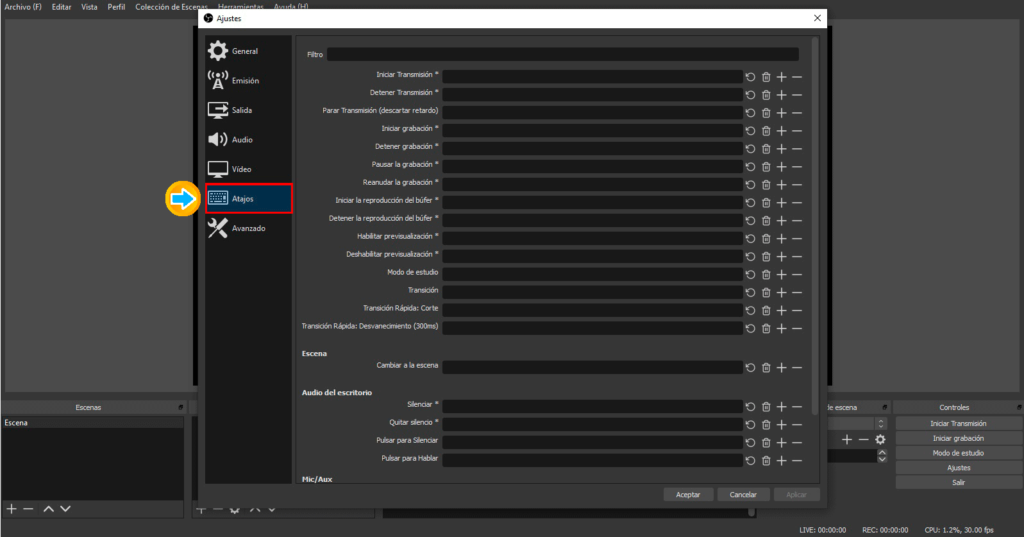Add a new scene with plus icon

click(12, 509)
